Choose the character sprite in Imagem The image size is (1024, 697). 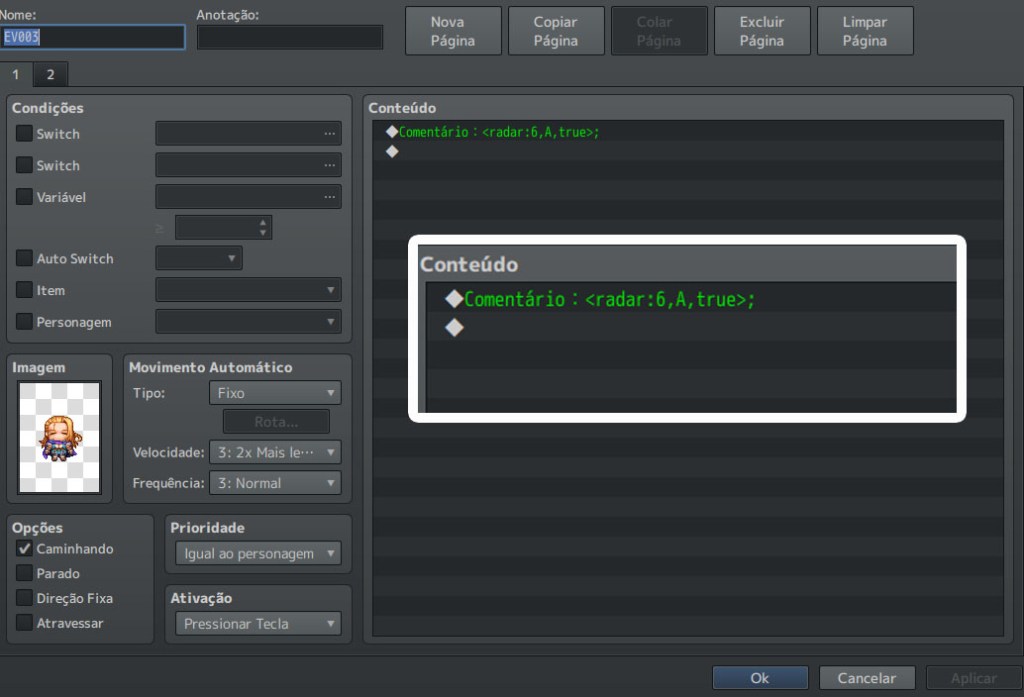coord(59,437)
